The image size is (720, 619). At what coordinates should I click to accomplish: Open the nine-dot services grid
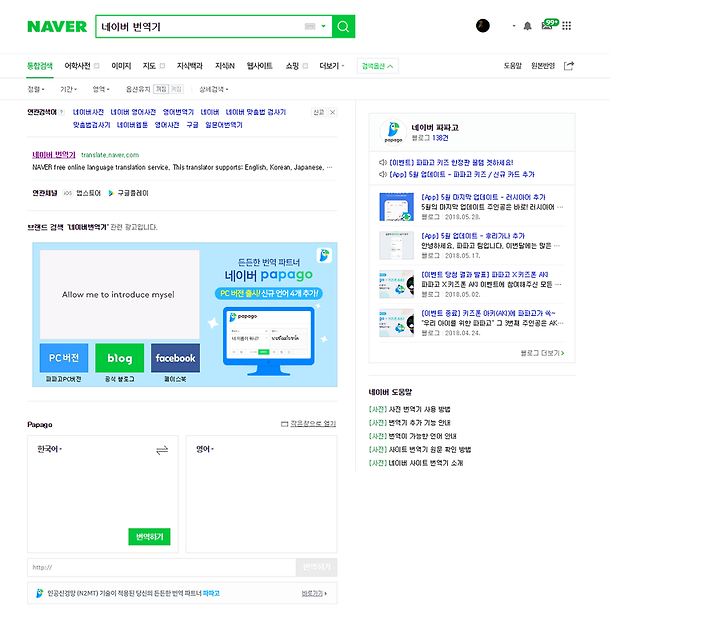tap(567, 26)
